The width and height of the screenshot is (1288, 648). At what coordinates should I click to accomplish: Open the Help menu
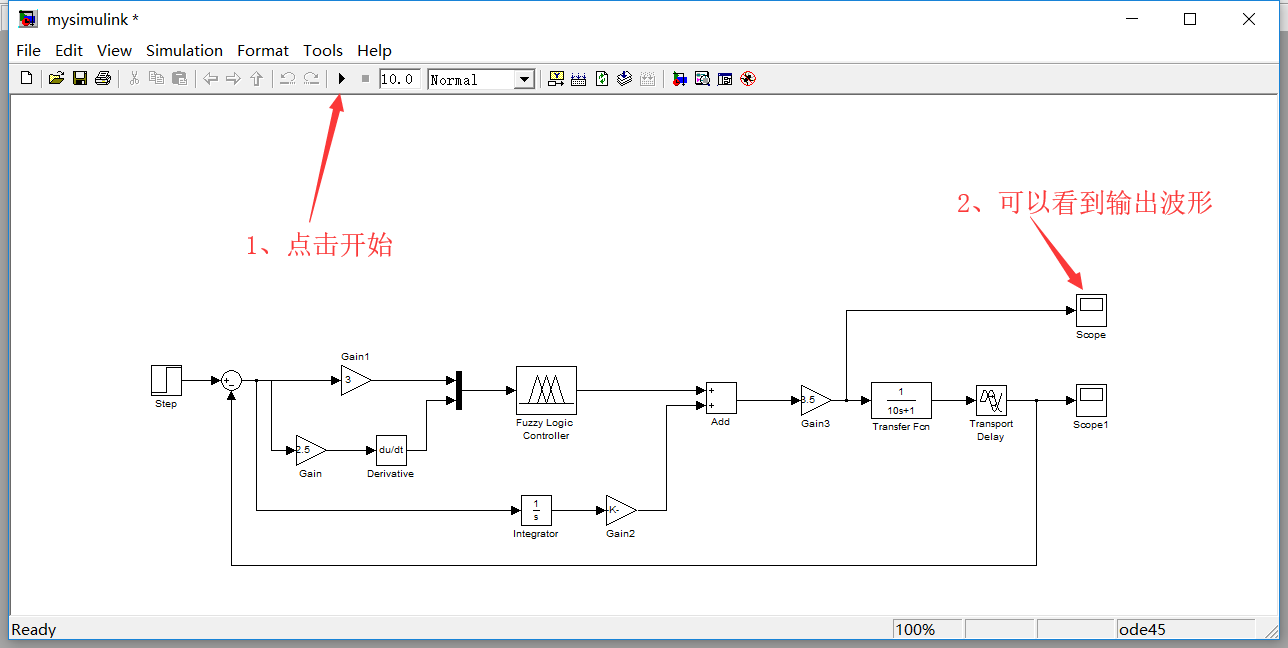tap(374, 50)
